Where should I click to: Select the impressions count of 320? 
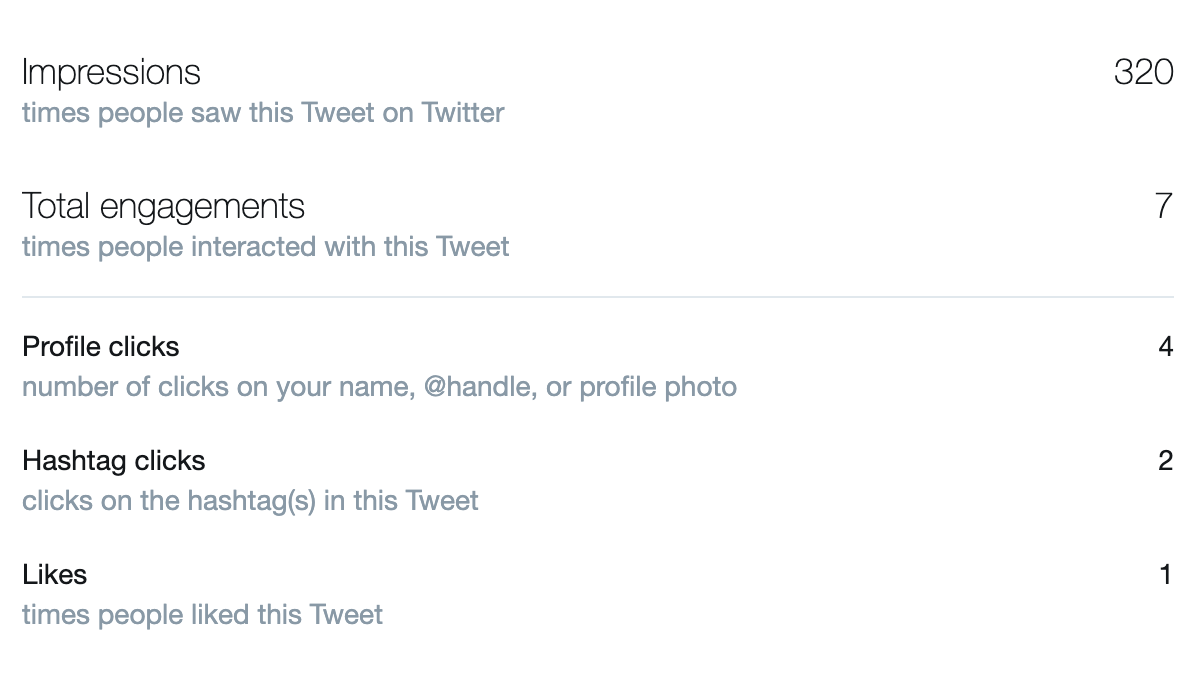[1143, 73]
